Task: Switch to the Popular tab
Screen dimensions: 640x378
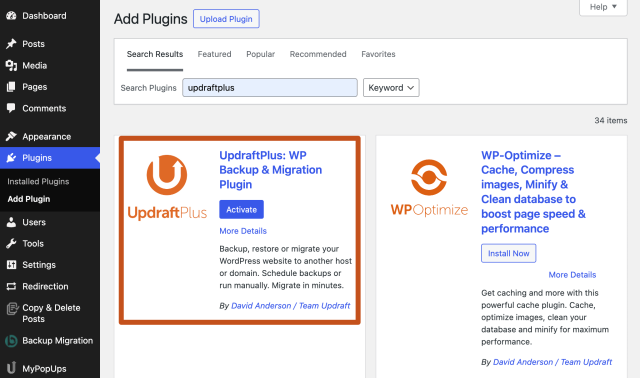Action: click(260, 54)
